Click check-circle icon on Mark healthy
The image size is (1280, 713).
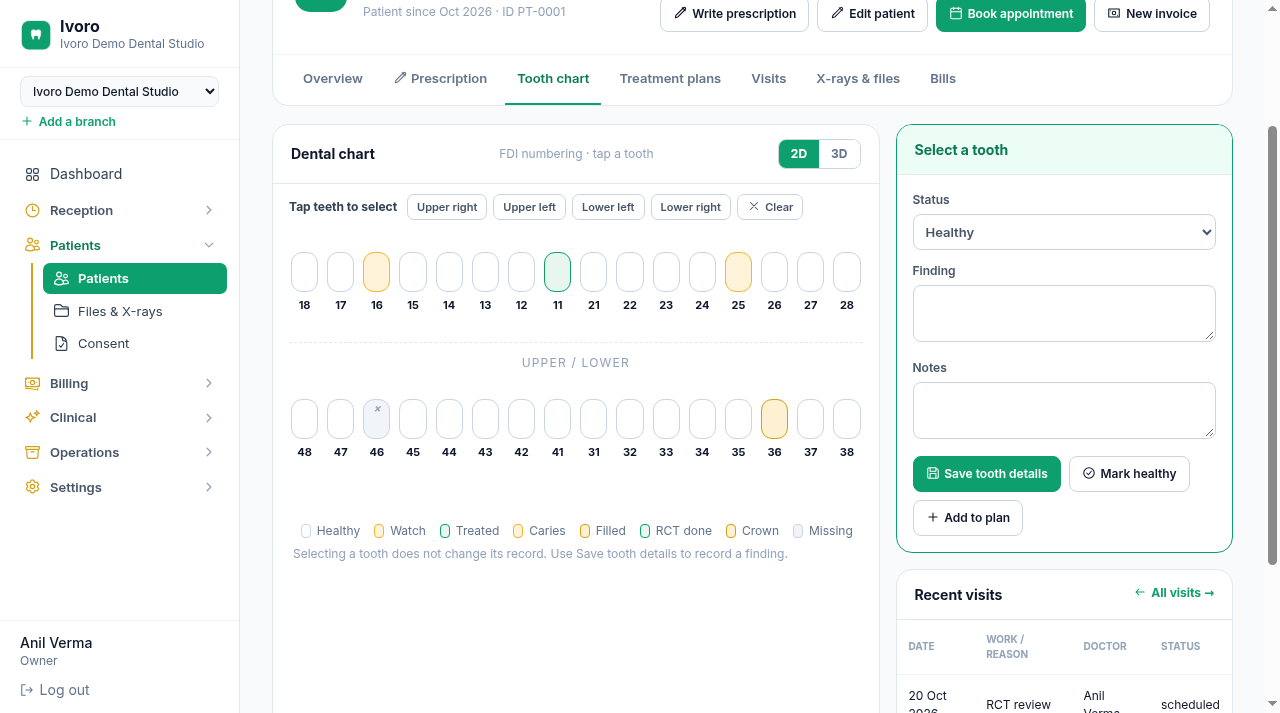click(x=1089, y=473)
